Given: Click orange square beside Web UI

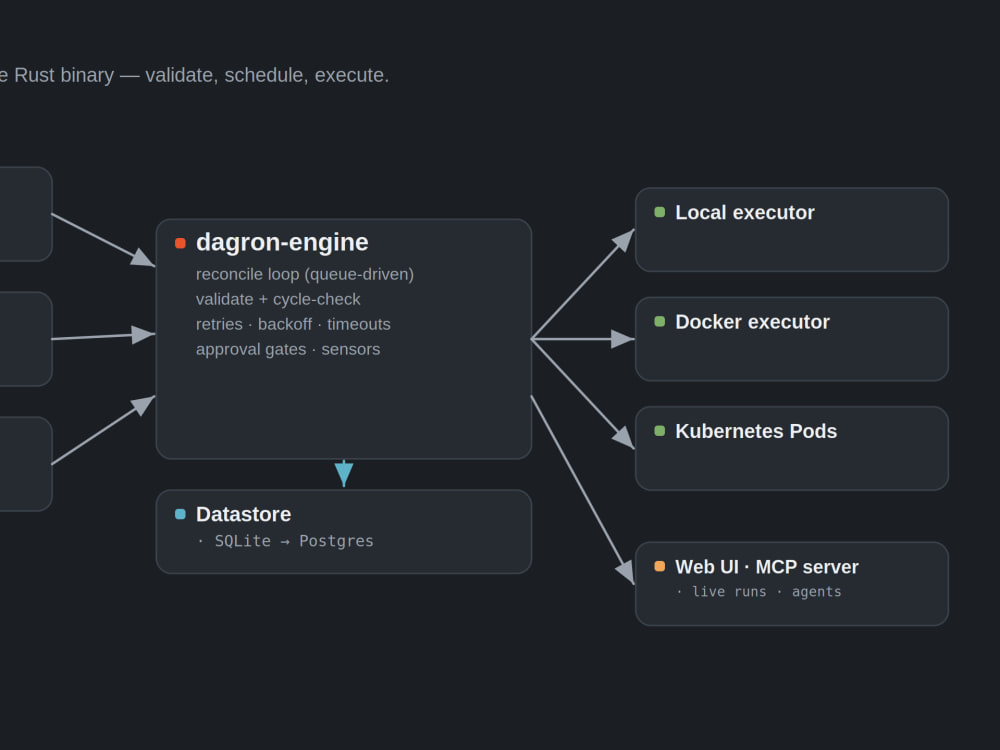Looking at the screenshot, I should coord(660,566).
